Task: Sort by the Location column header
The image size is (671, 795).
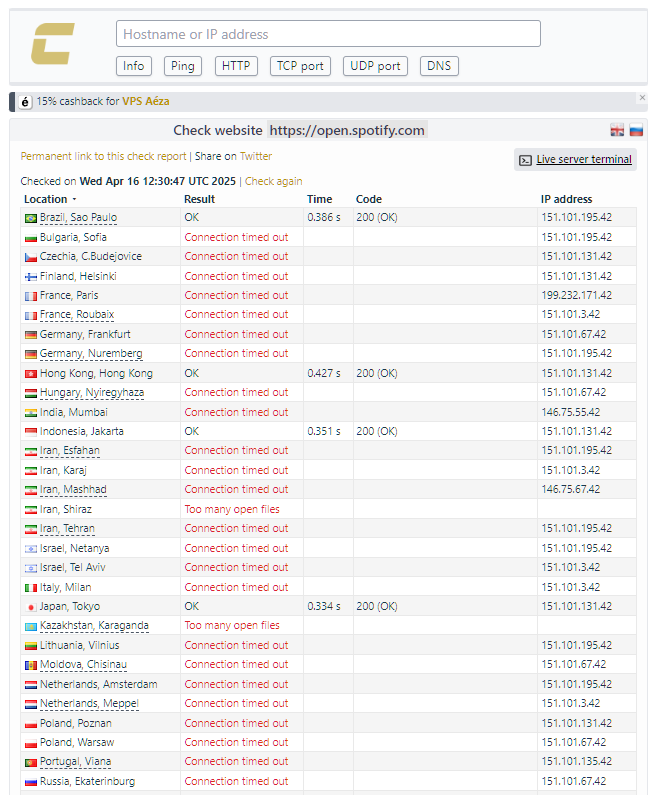Action: tap(46, 199)
